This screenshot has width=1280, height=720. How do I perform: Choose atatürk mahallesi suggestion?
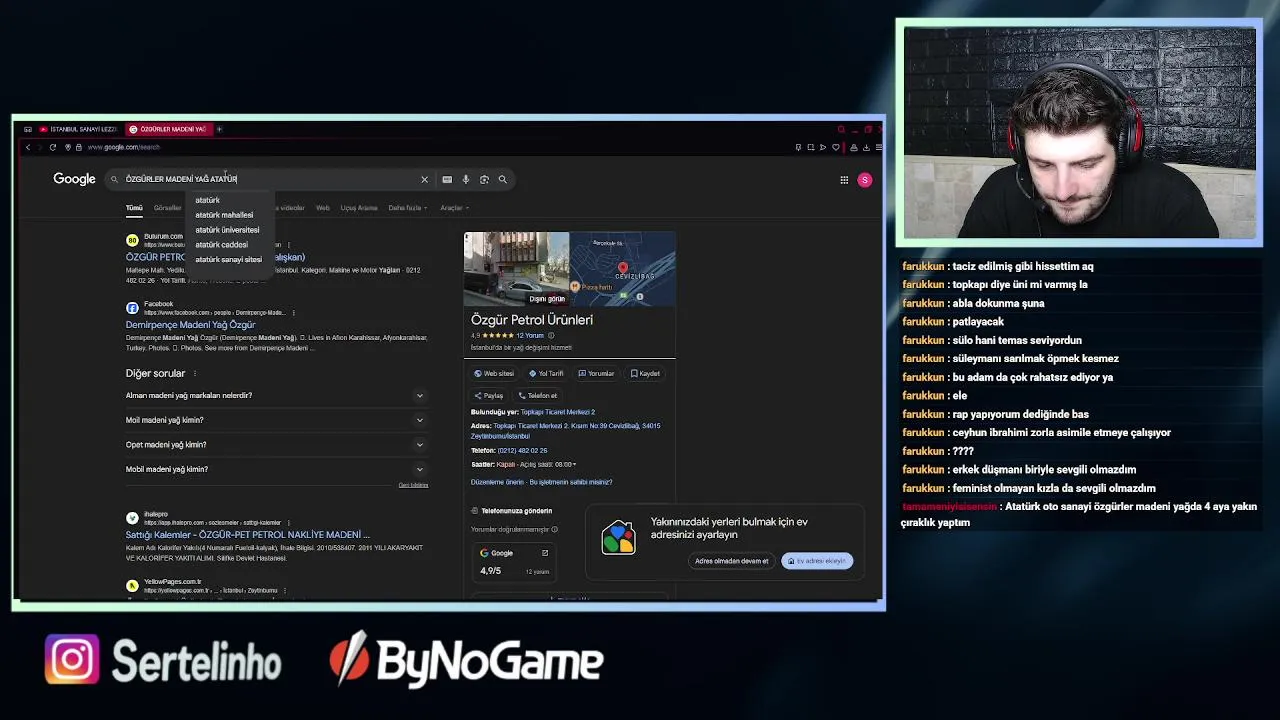coord(224,215)
